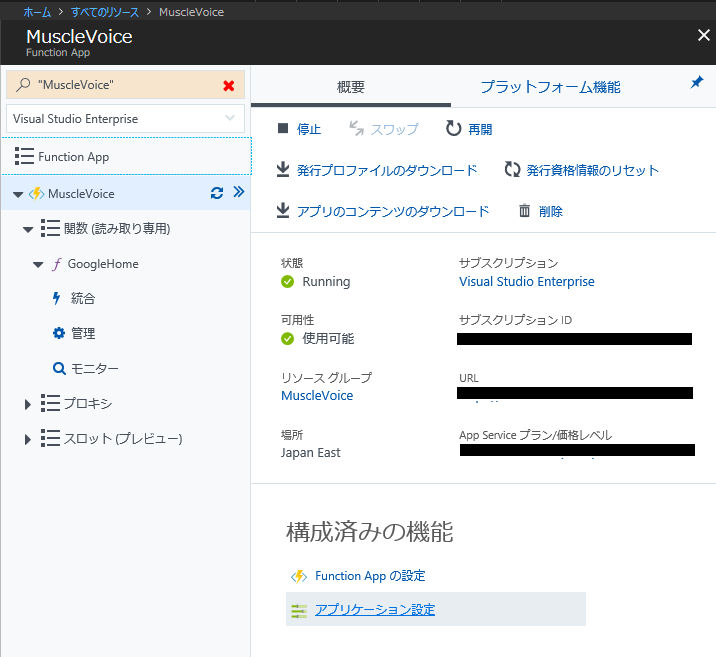
Task: Open the Visual Studio Enterprise subscription dropdown
Action: 126,119
